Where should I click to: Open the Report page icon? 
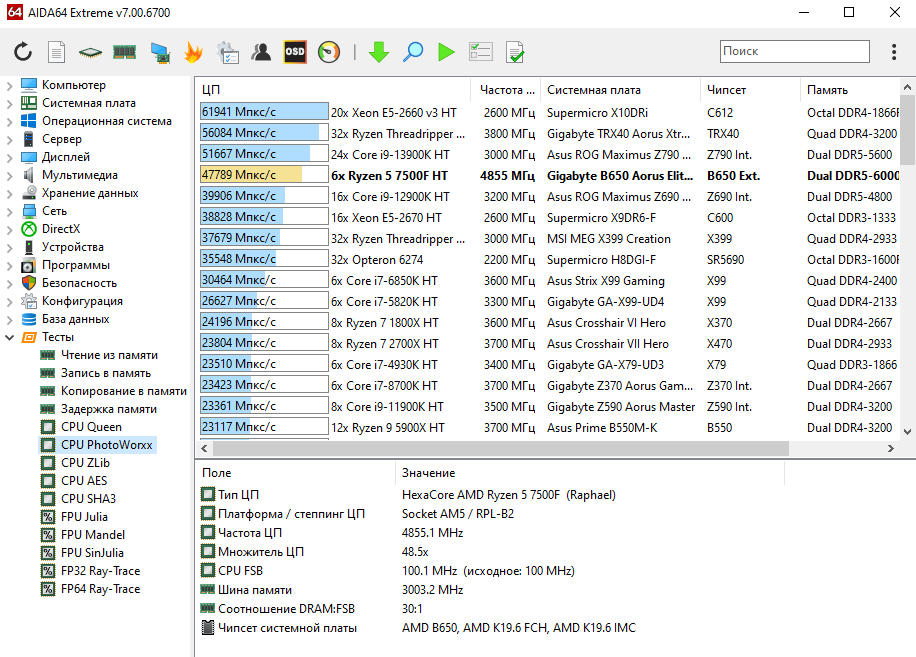click(56, 52)
